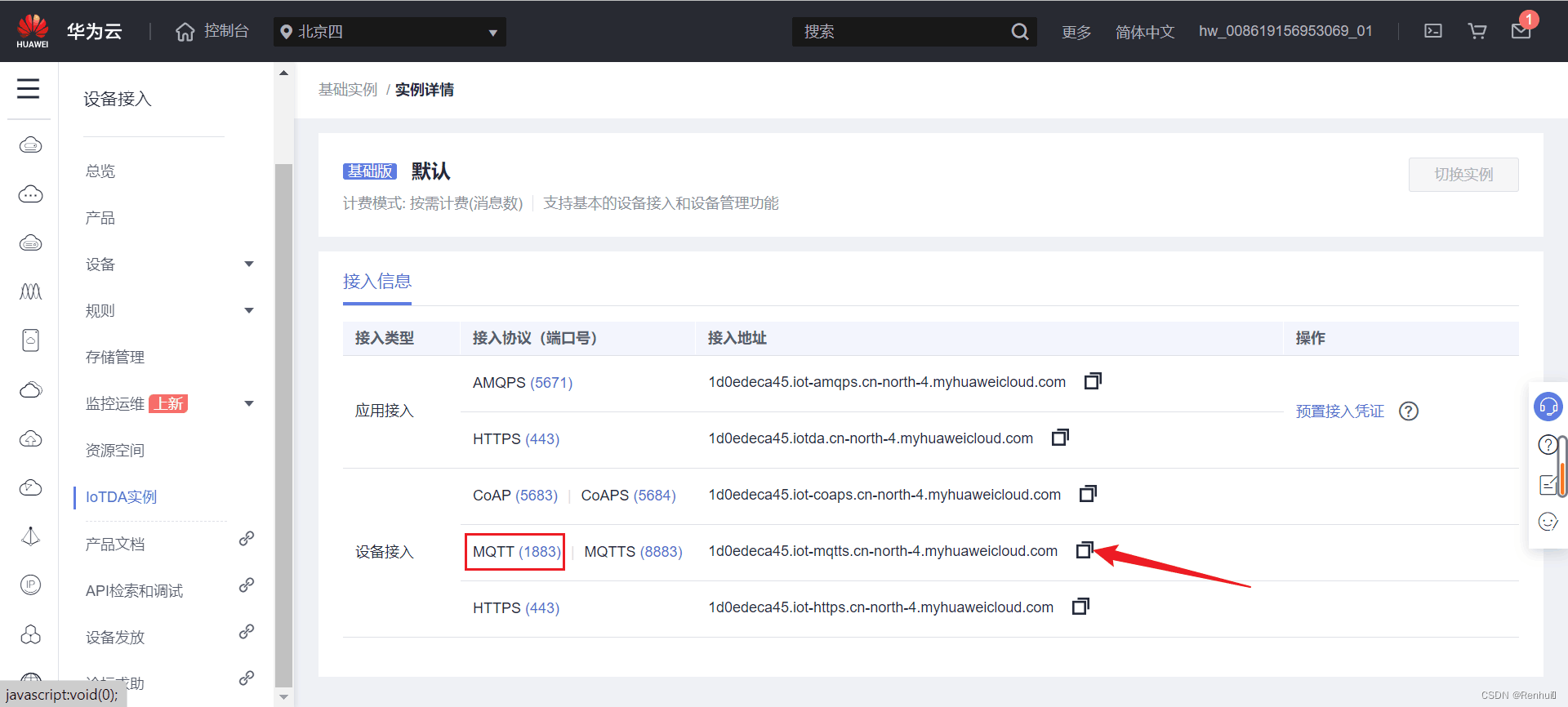The width and height of the screenshot is (1568, 707).
Task: Select the AMQPS (5671) protocol text
Action: [523, 383]
